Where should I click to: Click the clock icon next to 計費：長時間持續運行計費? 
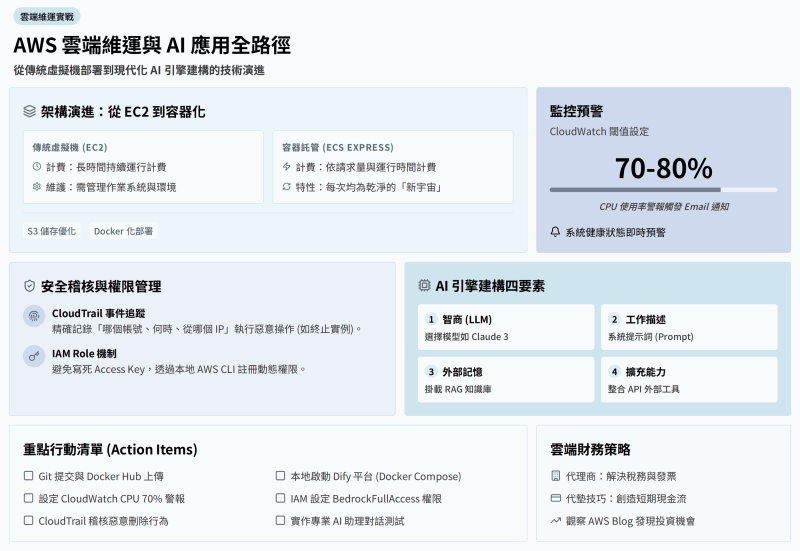click(37, 167)
